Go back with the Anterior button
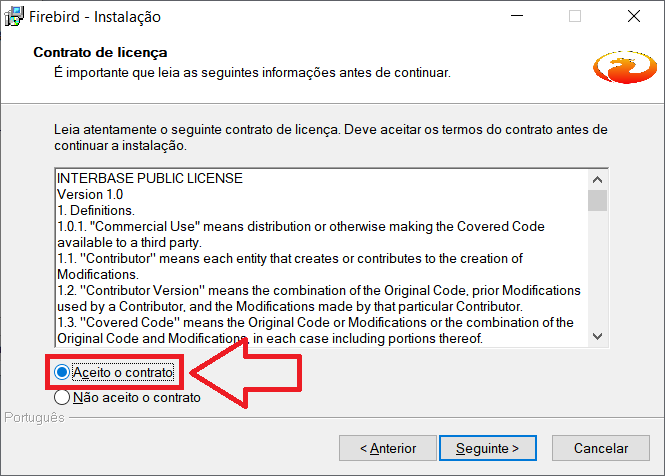 click(388, 448)
